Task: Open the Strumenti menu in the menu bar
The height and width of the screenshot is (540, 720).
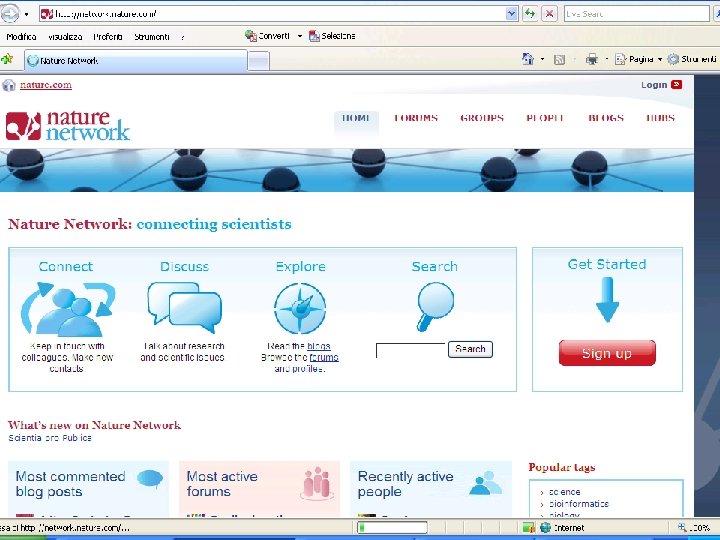Action: click(x=152, y=37)
